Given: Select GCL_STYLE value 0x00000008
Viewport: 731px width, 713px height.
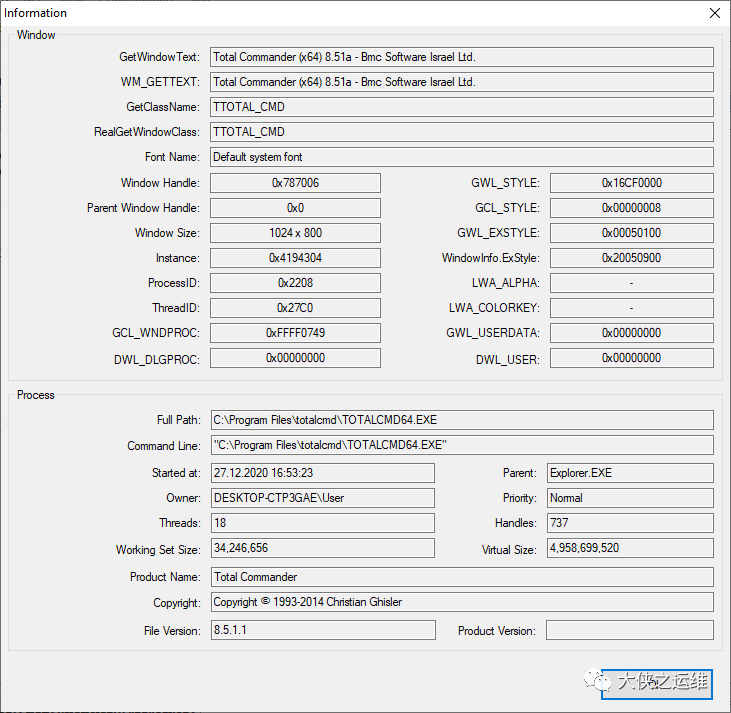Looking at the screenshot, I should coord(632,208).
